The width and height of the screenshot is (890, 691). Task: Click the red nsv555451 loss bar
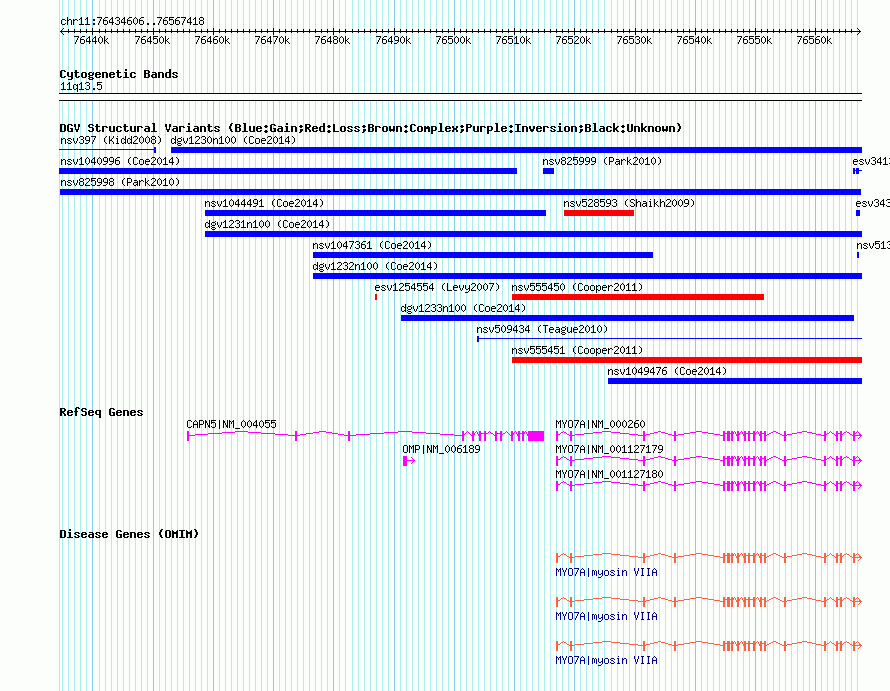(x=687, y=360)
